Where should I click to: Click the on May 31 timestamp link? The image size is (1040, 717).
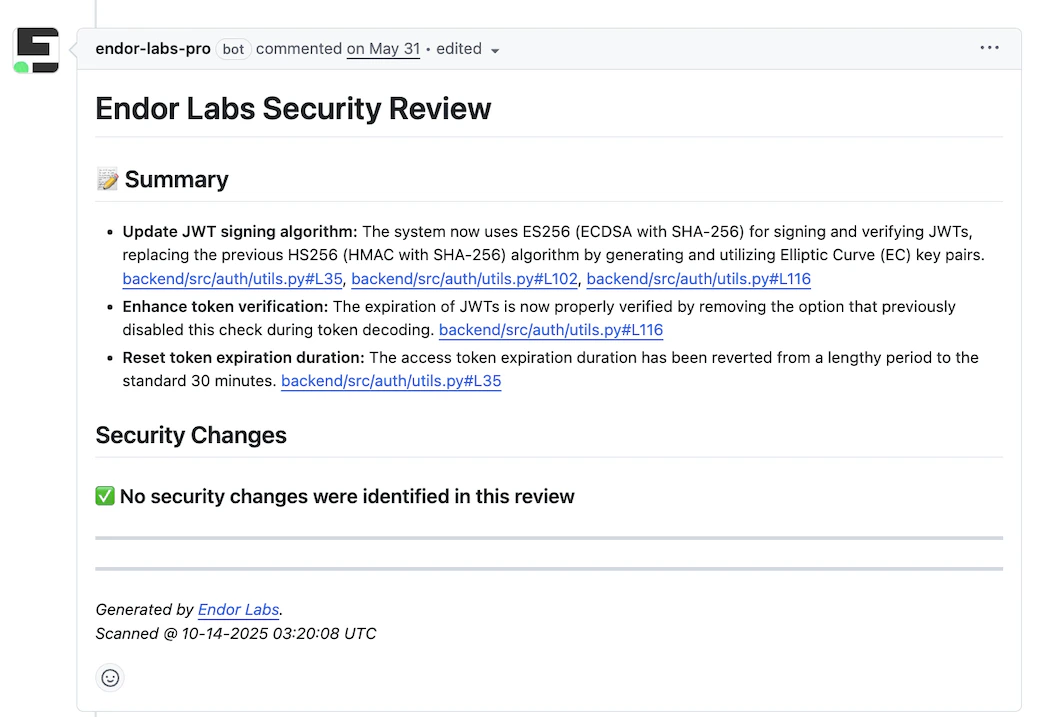tap(383, 48)
